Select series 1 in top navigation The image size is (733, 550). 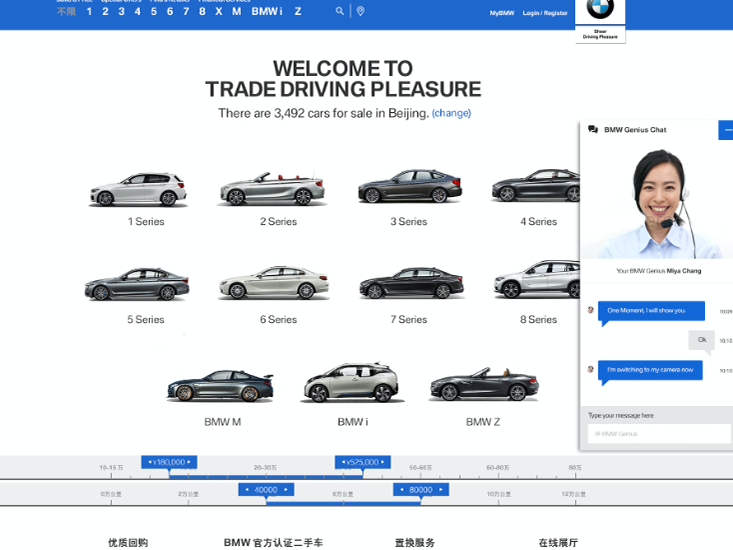(89, 11)
